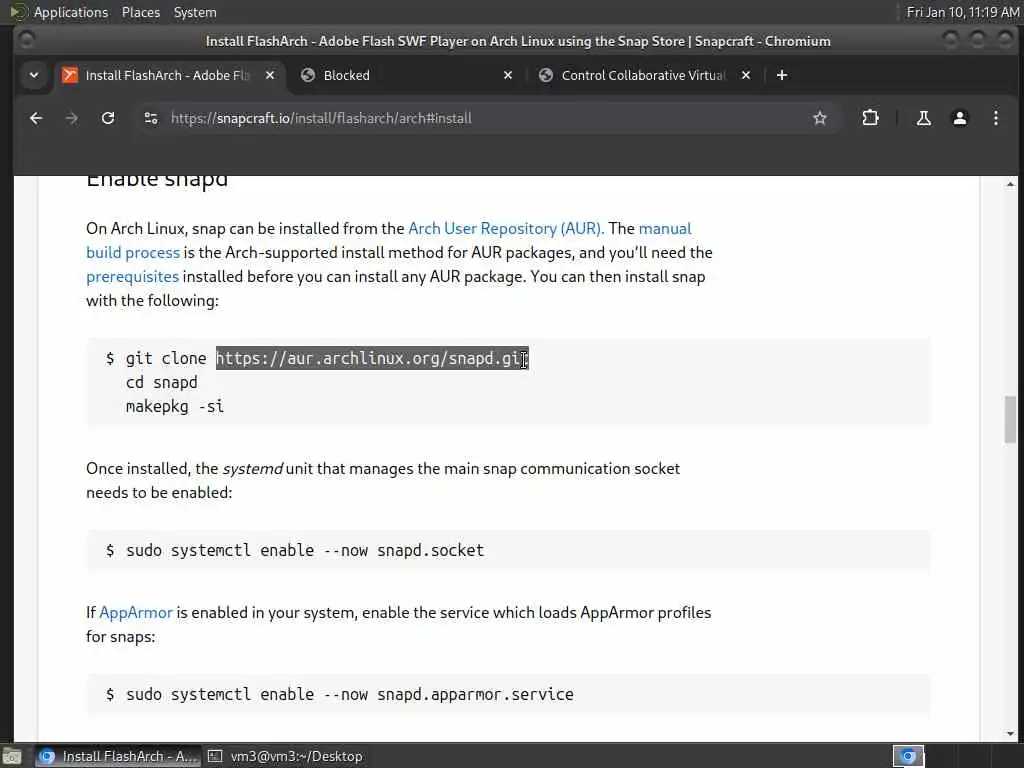
Task: Bookmark this page with the star icon
Action: (820, 118)
